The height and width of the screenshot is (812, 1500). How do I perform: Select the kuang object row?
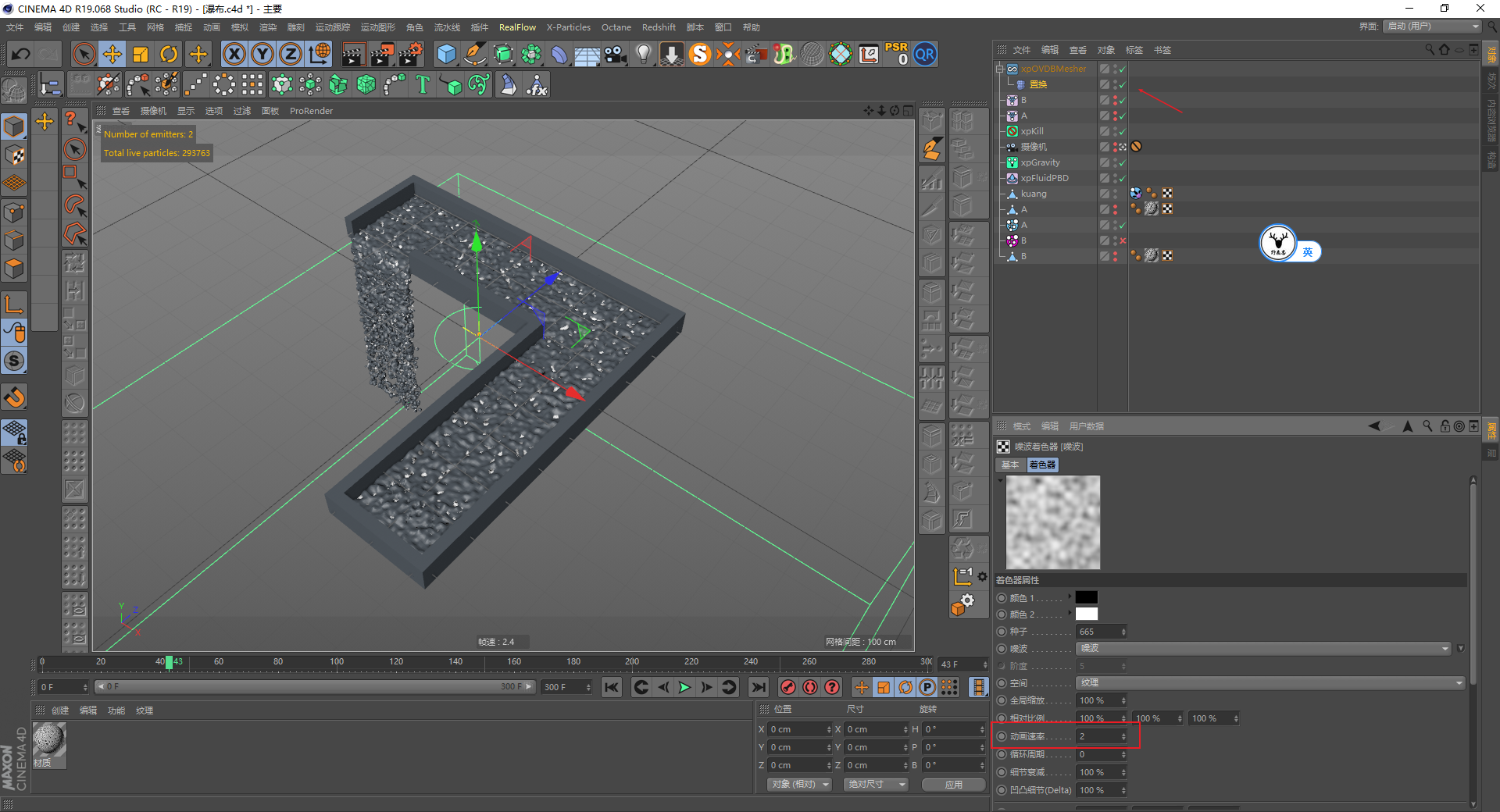1033,194
